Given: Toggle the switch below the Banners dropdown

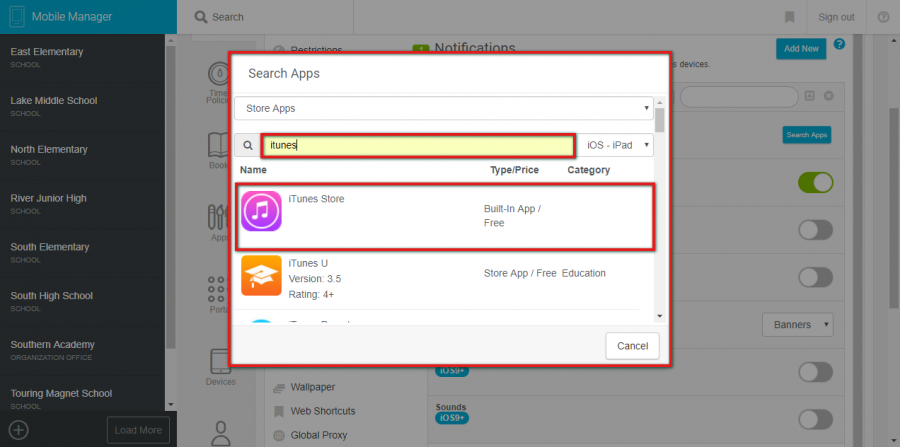Looking at the screenshot, I should tap(815, 372).
